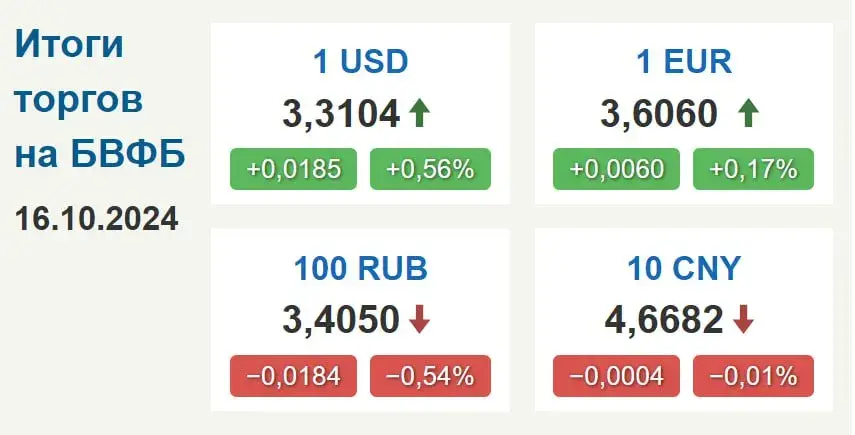Select the −0,0004 CNY change badge

[x=617, y=376]
